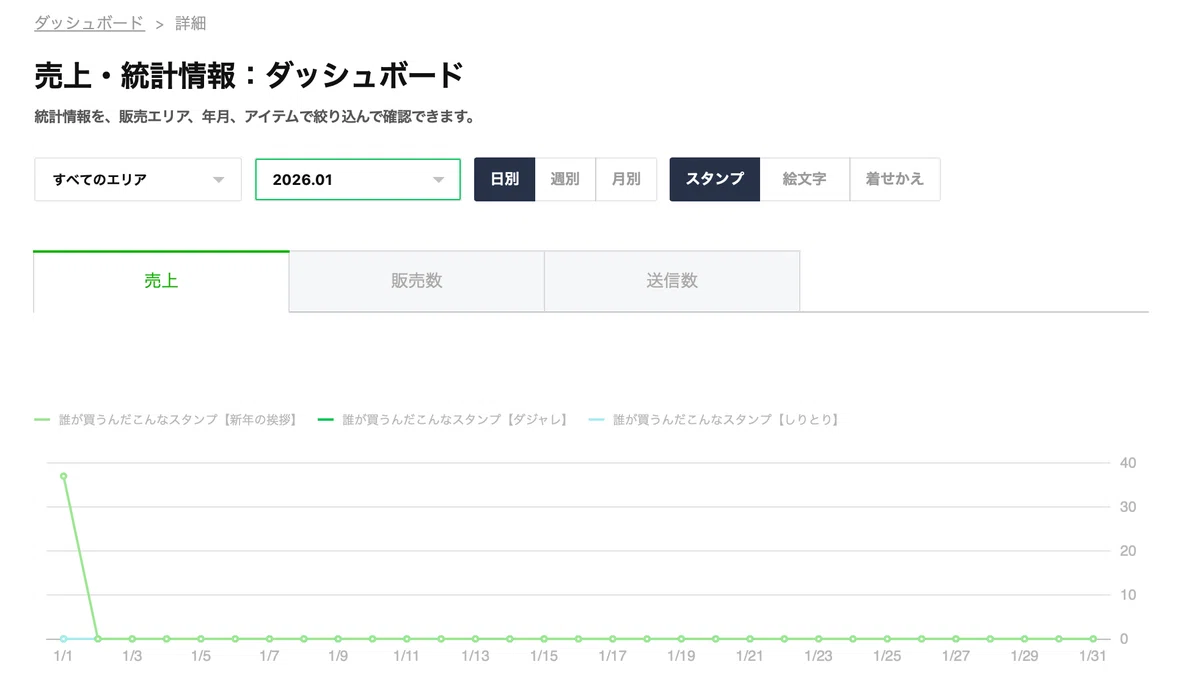Expand the 2026.01 month selector
The image size is (1200, 679).
(358, 180)
